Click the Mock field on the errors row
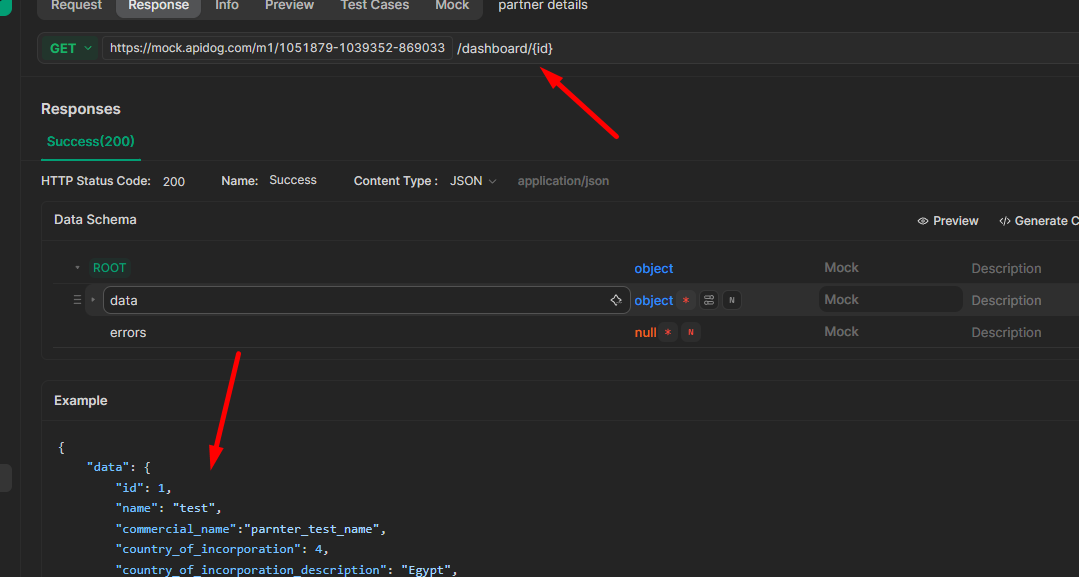The height and width of the screenshot is (577, 1079). click(x=842, y=332)
